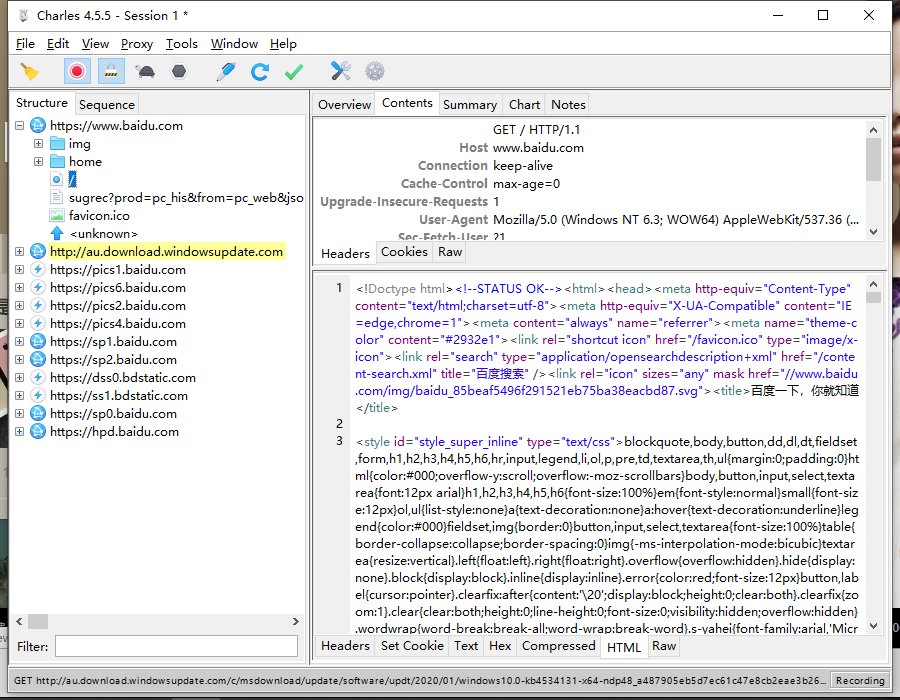Click the Validate green checkmark icon
The image size is (900, 700).
tap(294, 72)
